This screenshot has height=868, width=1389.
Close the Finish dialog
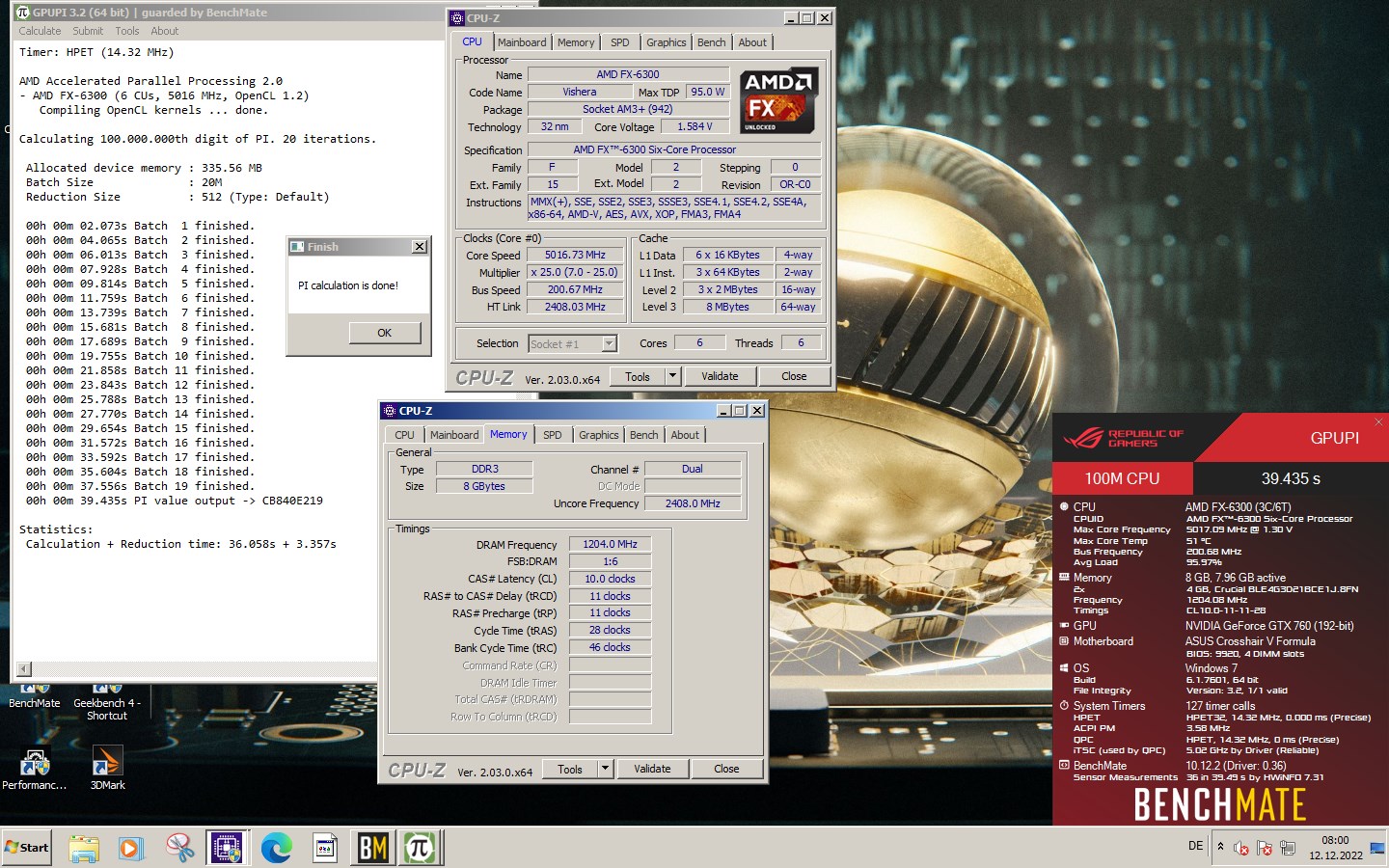(x=420, y=247)
